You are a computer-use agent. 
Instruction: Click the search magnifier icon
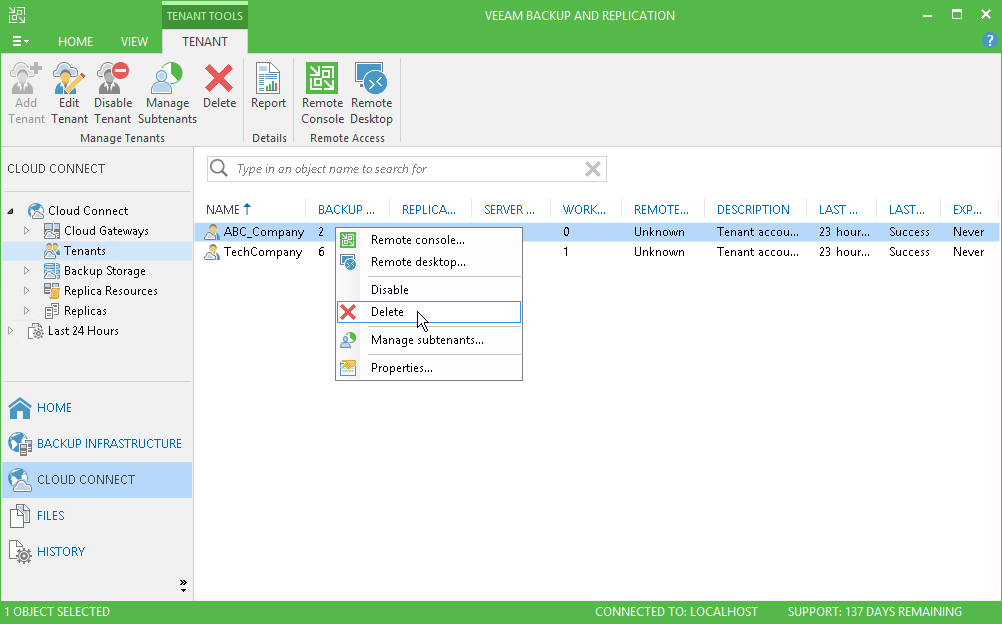219,168
